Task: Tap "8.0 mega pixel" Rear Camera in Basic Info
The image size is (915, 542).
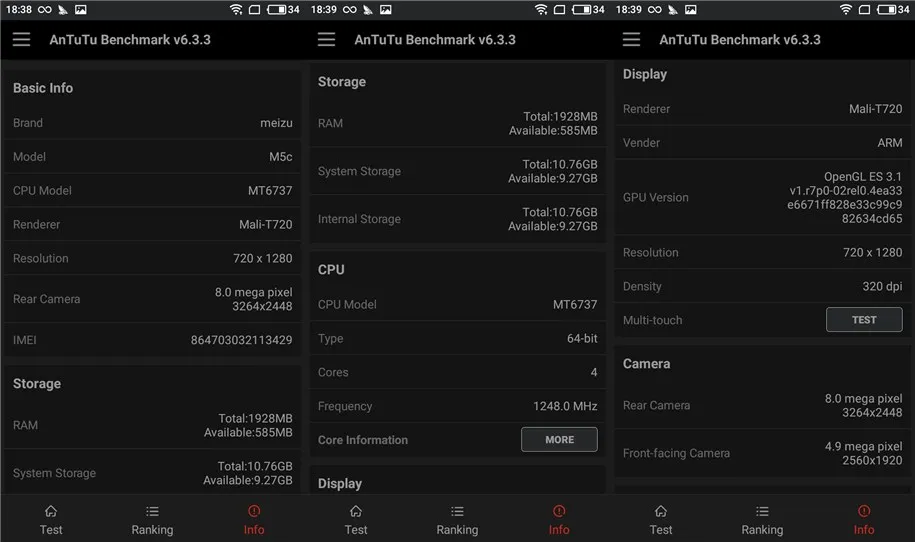Action: click(x=253, y=292)
